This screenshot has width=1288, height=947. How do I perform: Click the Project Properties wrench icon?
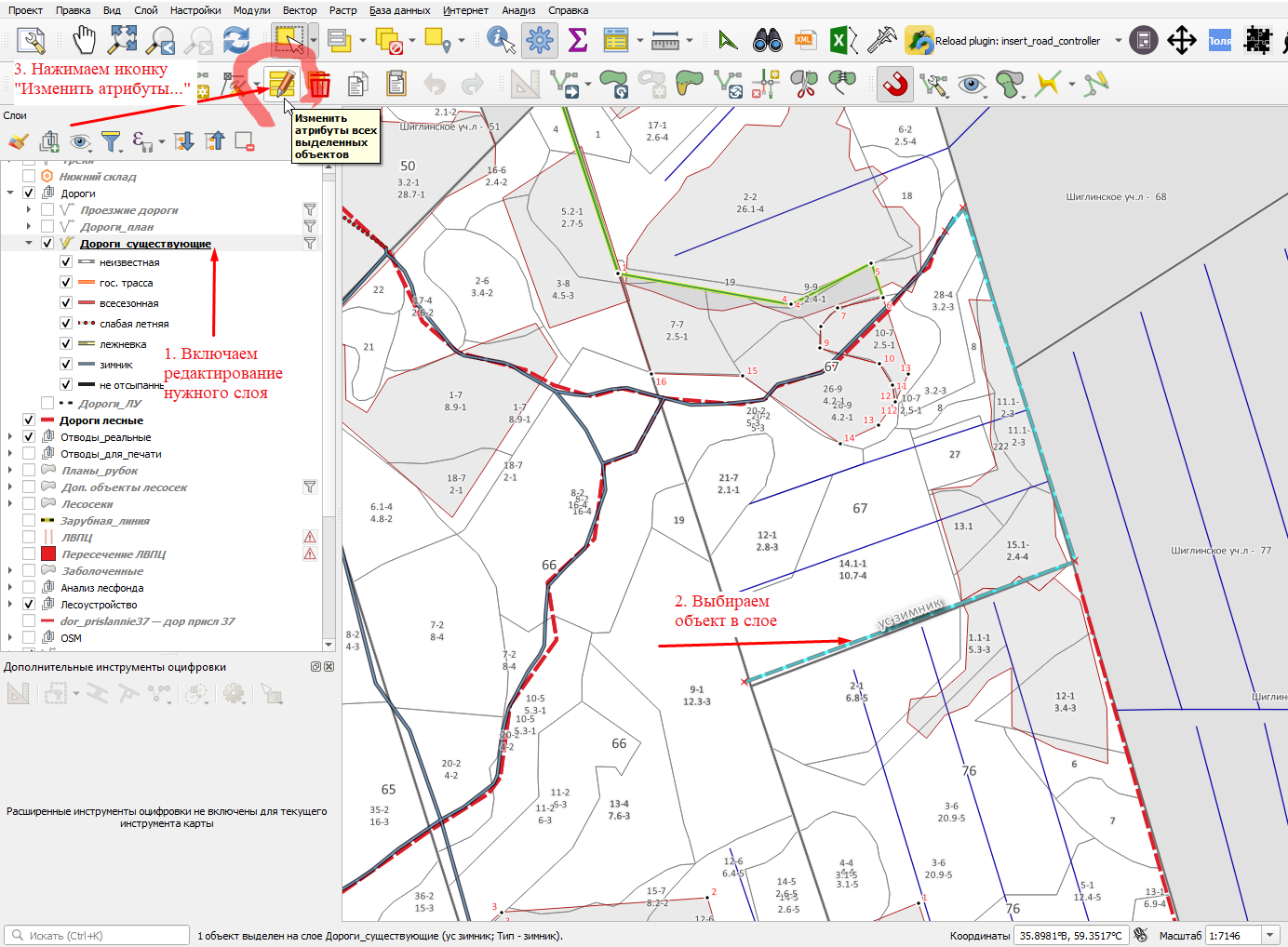[x=31, y=40]
